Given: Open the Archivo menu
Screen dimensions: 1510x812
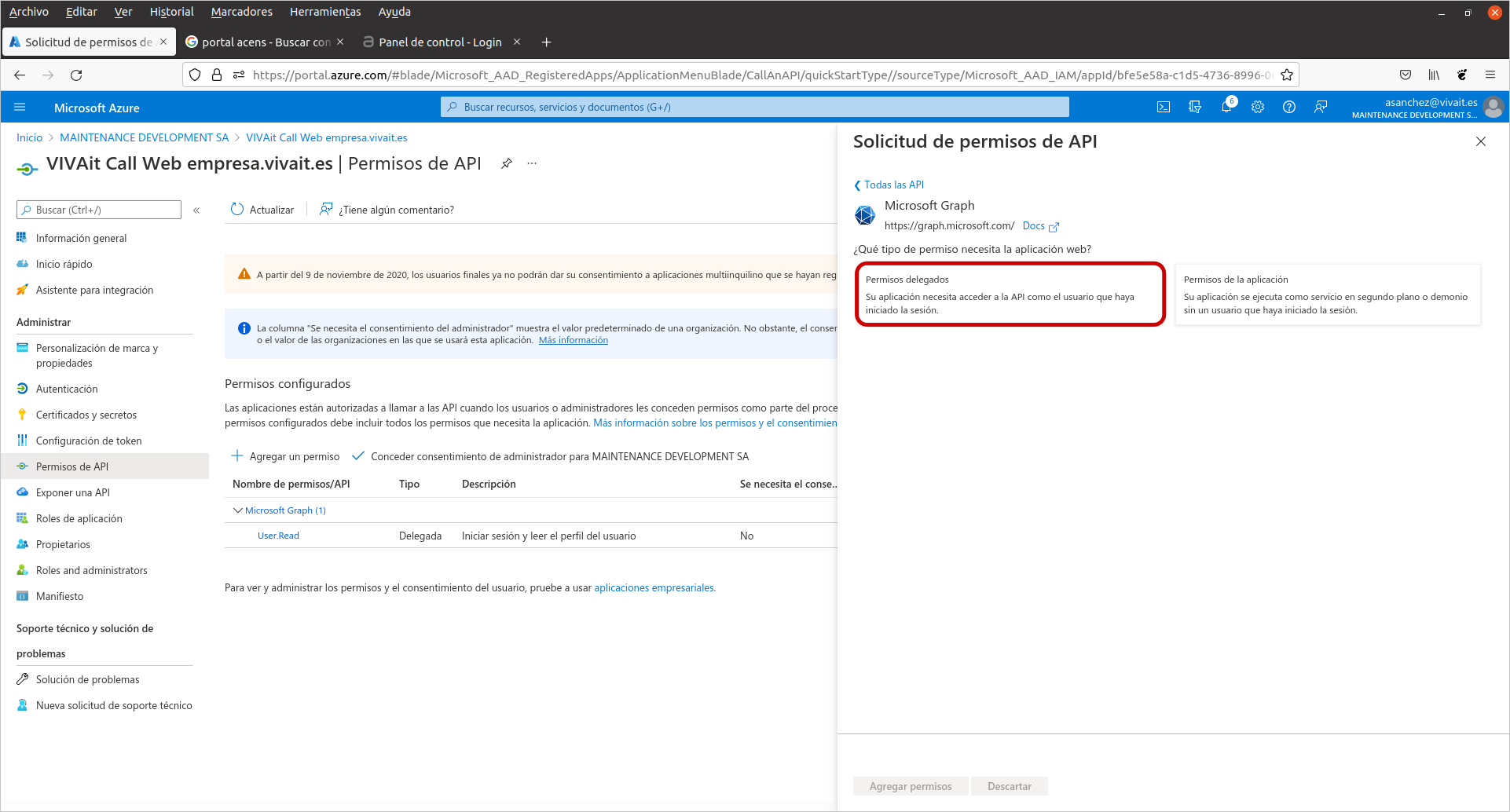Looking at the screenshot, I should (29, 12).
